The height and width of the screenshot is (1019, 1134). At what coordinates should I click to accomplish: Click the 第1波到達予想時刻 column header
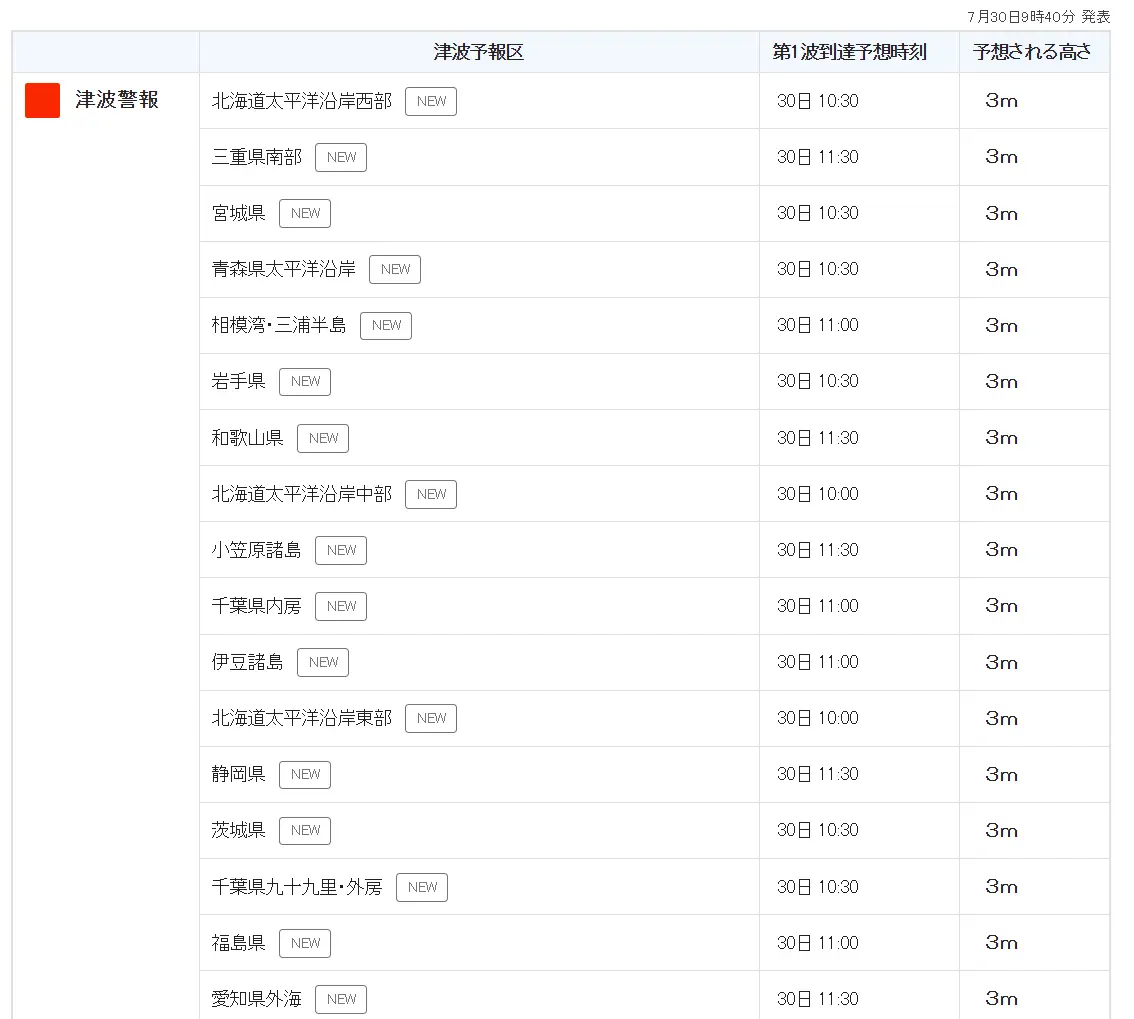849,52
